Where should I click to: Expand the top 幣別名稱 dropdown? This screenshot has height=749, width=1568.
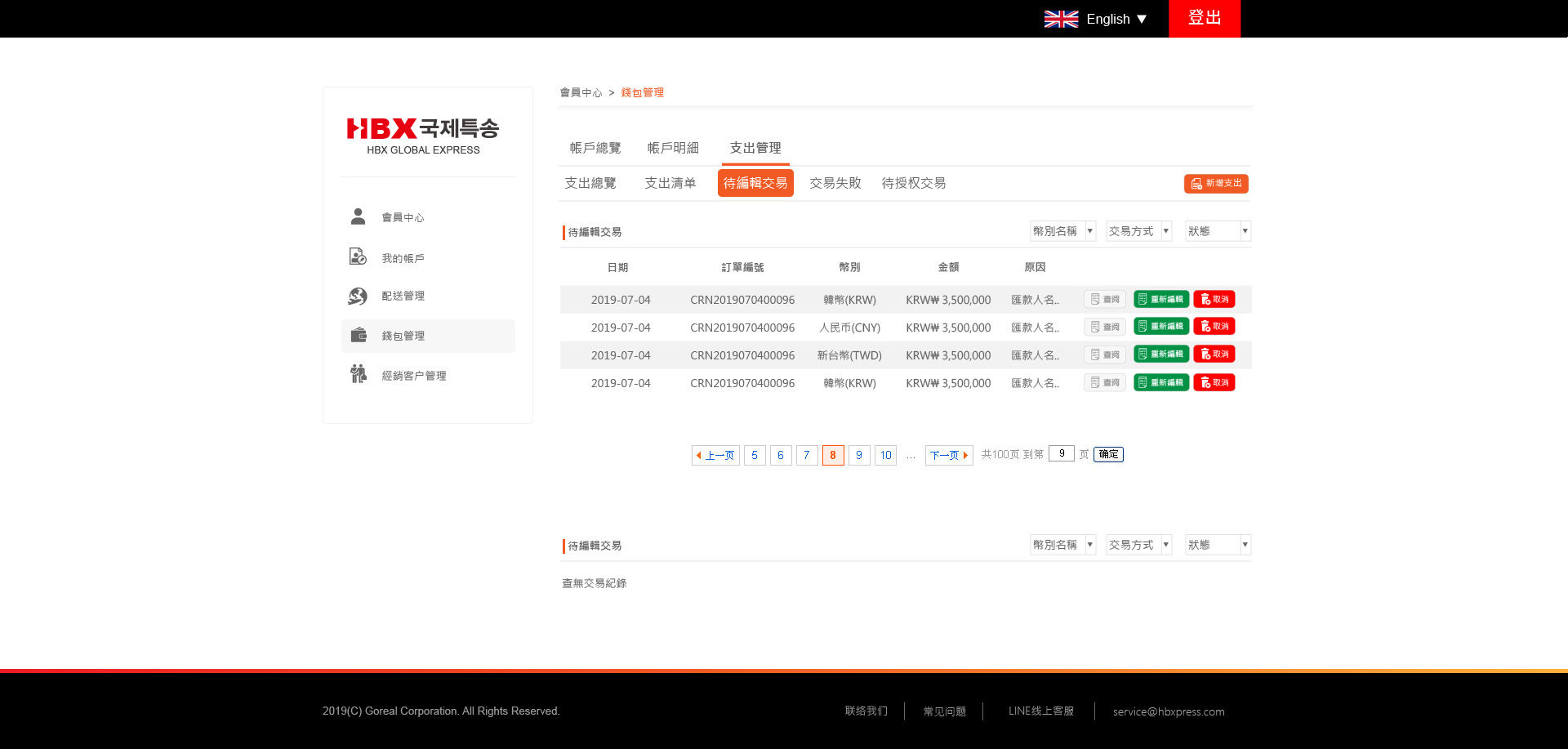click(1062, 231)
